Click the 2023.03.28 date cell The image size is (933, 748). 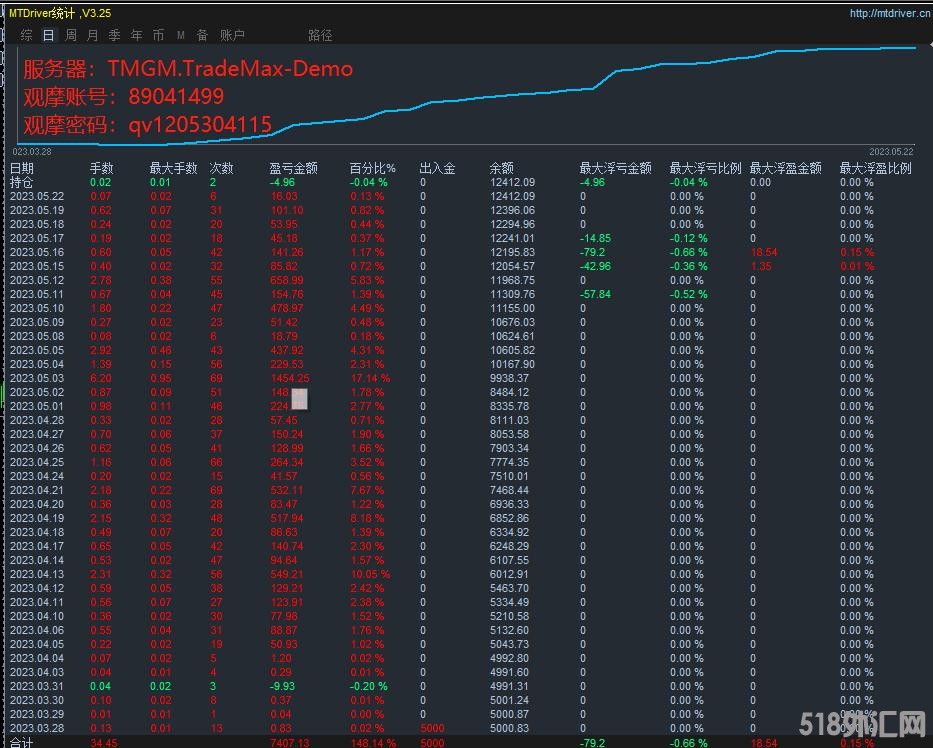(x=37, y=728)
